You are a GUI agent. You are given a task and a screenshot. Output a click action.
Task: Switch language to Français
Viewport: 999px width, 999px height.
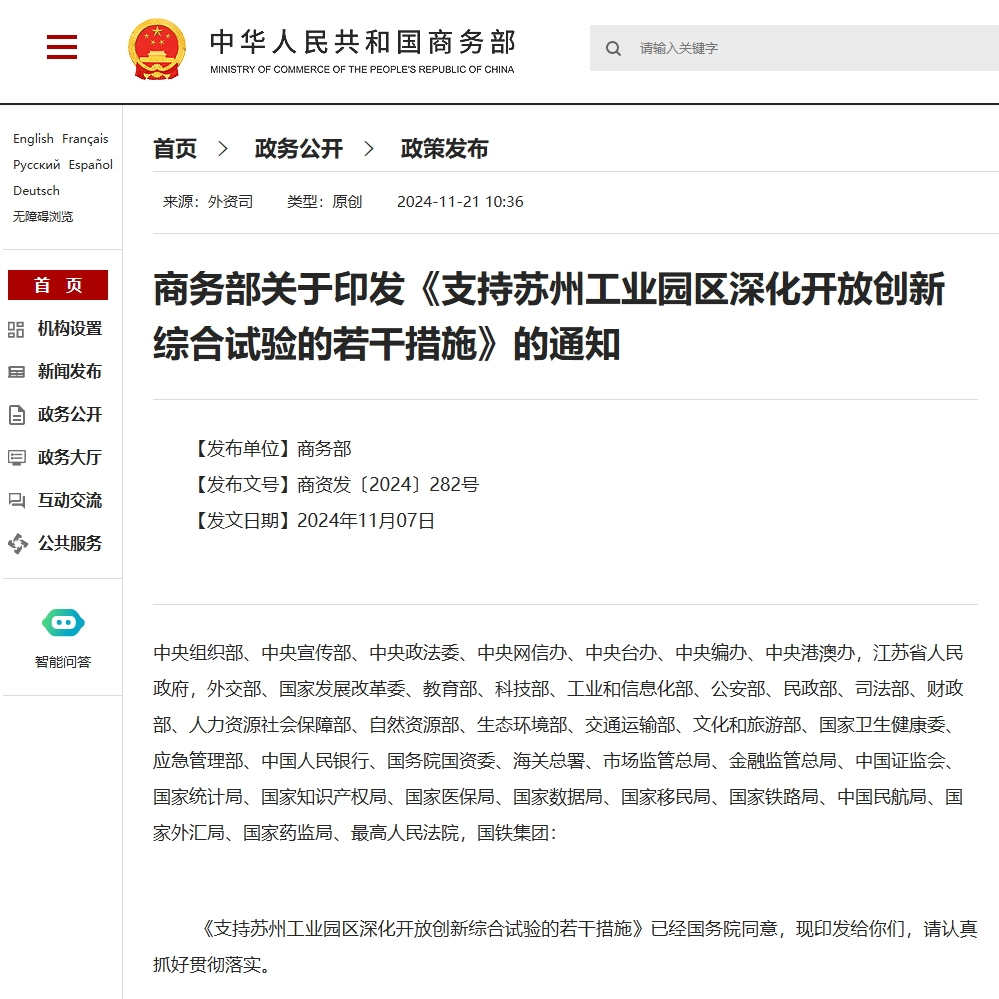click(x=85, y=138)
